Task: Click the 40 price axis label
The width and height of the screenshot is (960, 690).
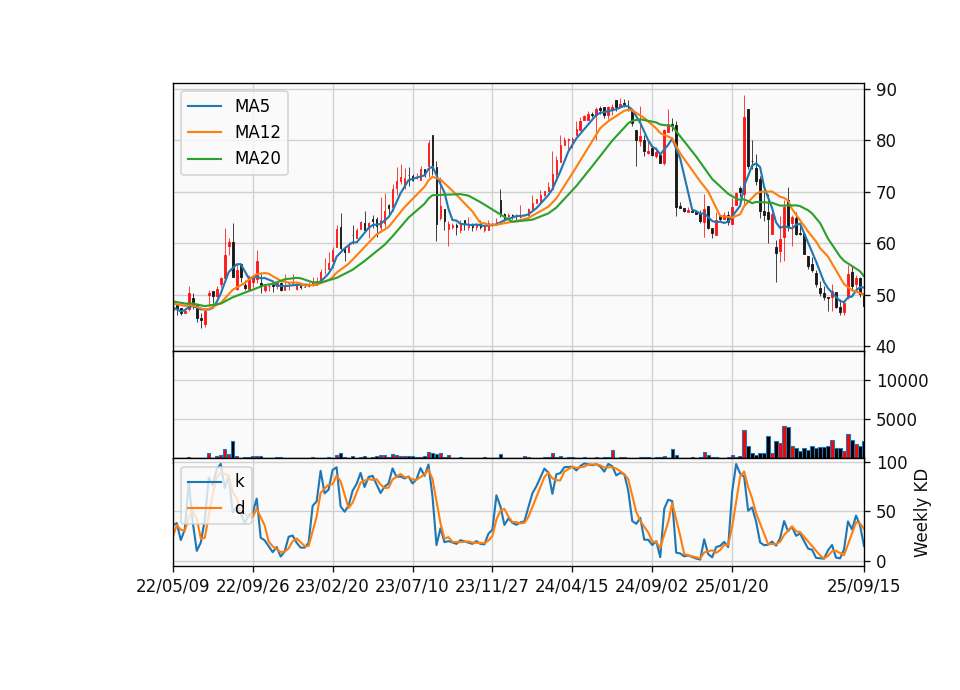Action: (x=886, y=347)
